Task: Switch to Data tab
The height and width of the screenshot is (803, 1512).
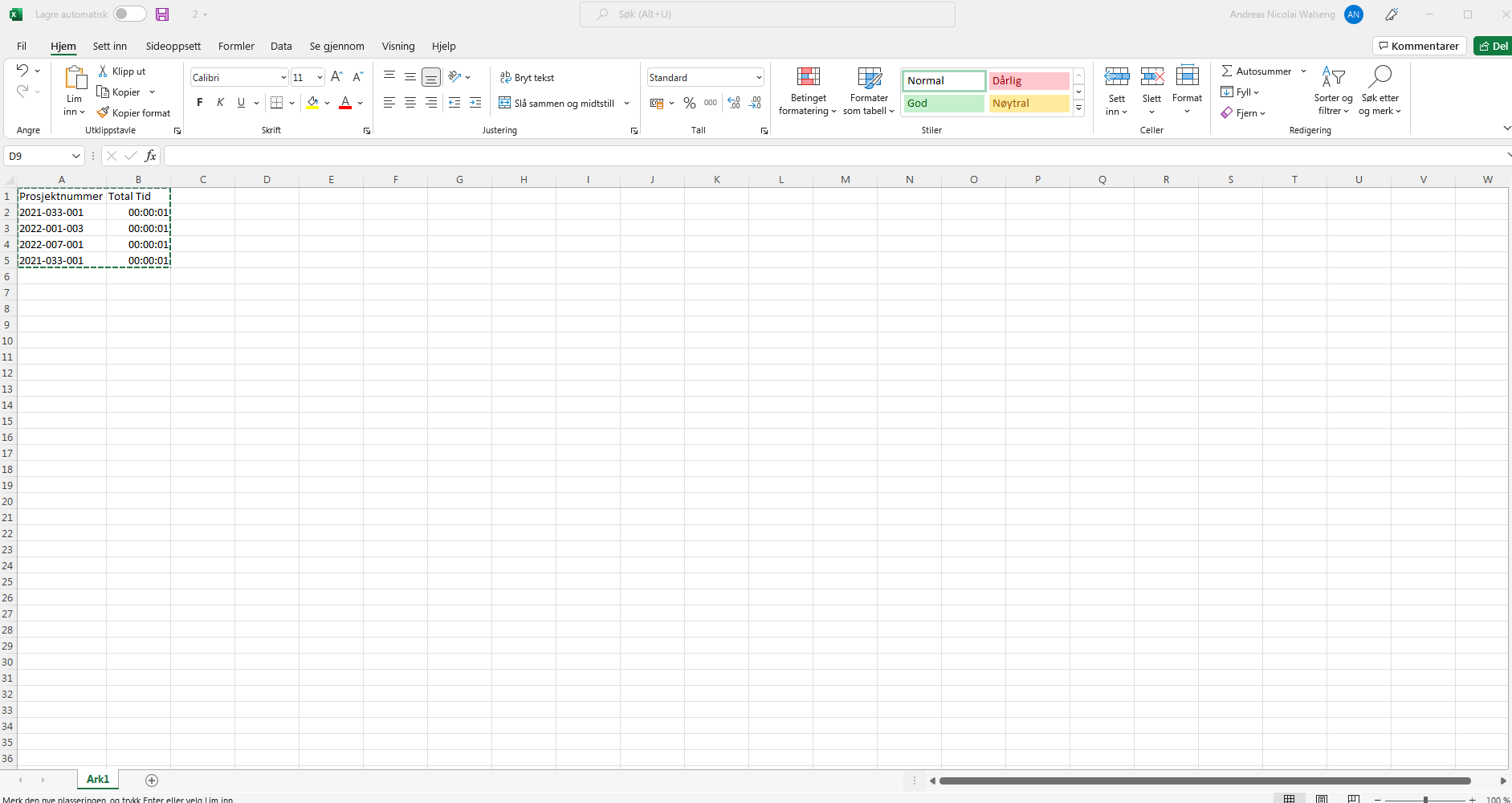Action: click(x=281, y=46)
